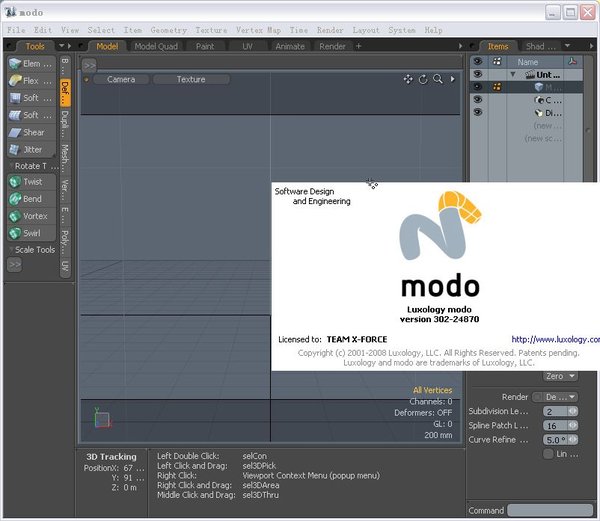
Task: Toggle visibility eye of the Untitled scene
Action: click(478, 74)
